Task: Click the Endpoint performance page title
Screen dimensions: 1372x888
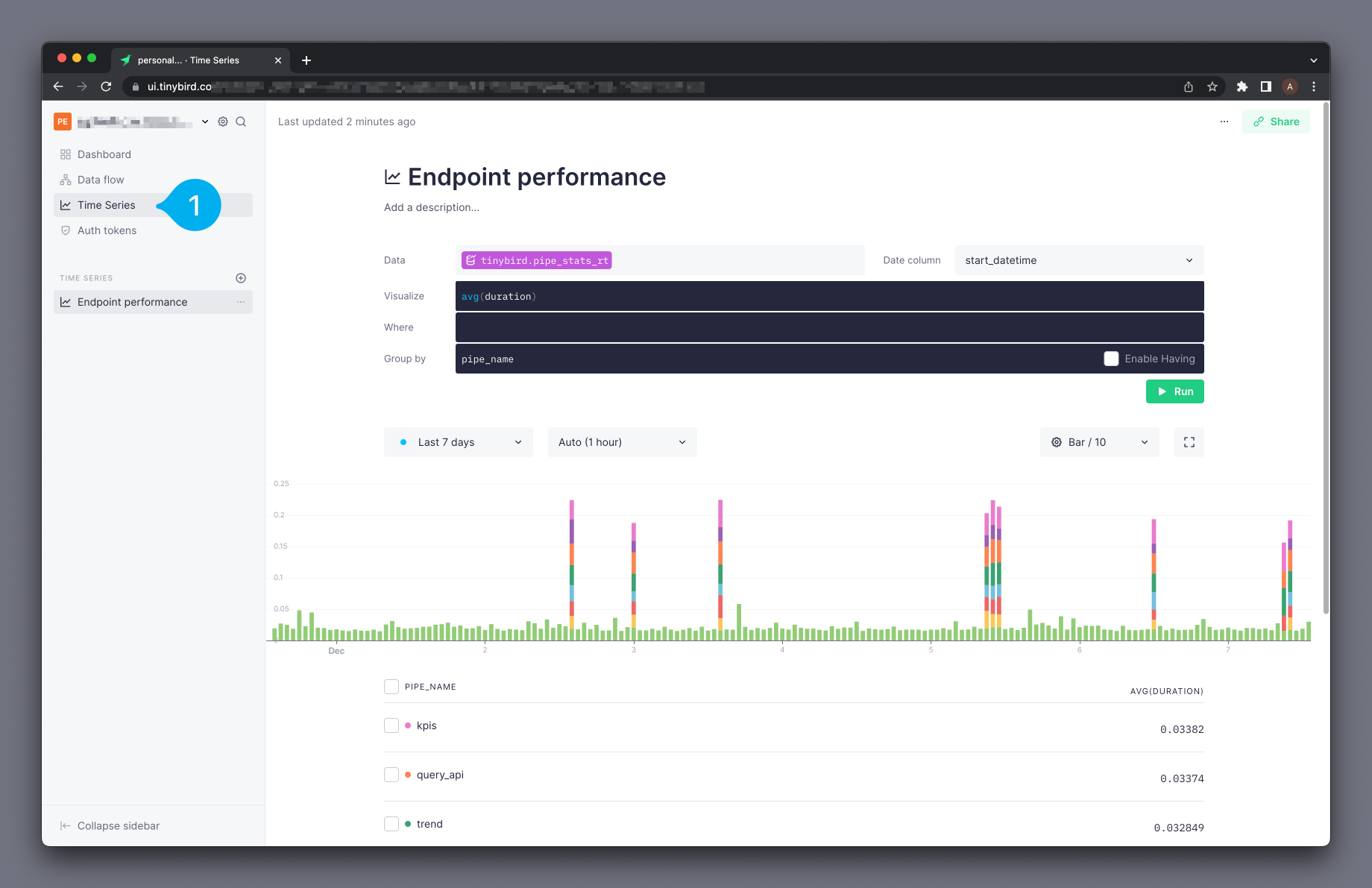Action: pos(537,177)
